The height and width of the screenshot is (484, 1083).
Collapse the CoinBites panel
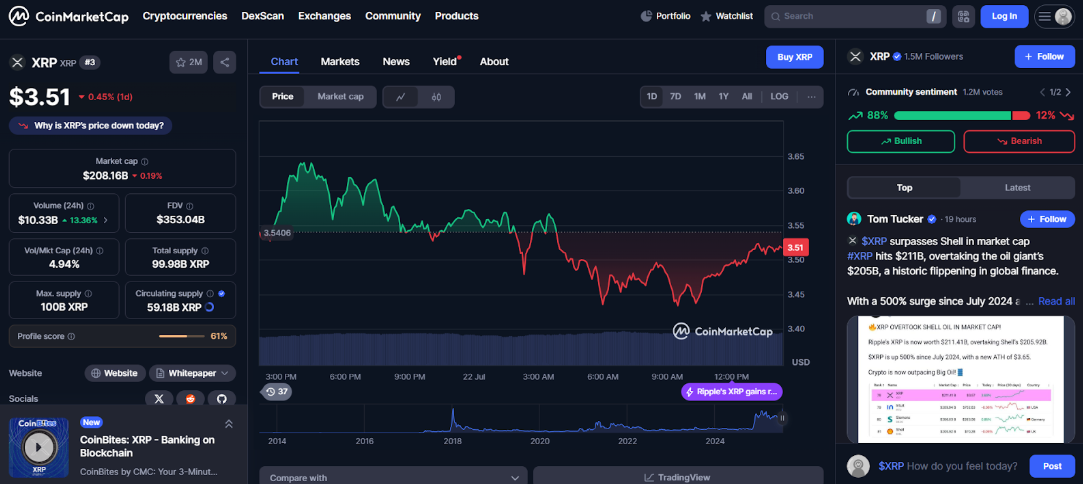pos(228,424)
